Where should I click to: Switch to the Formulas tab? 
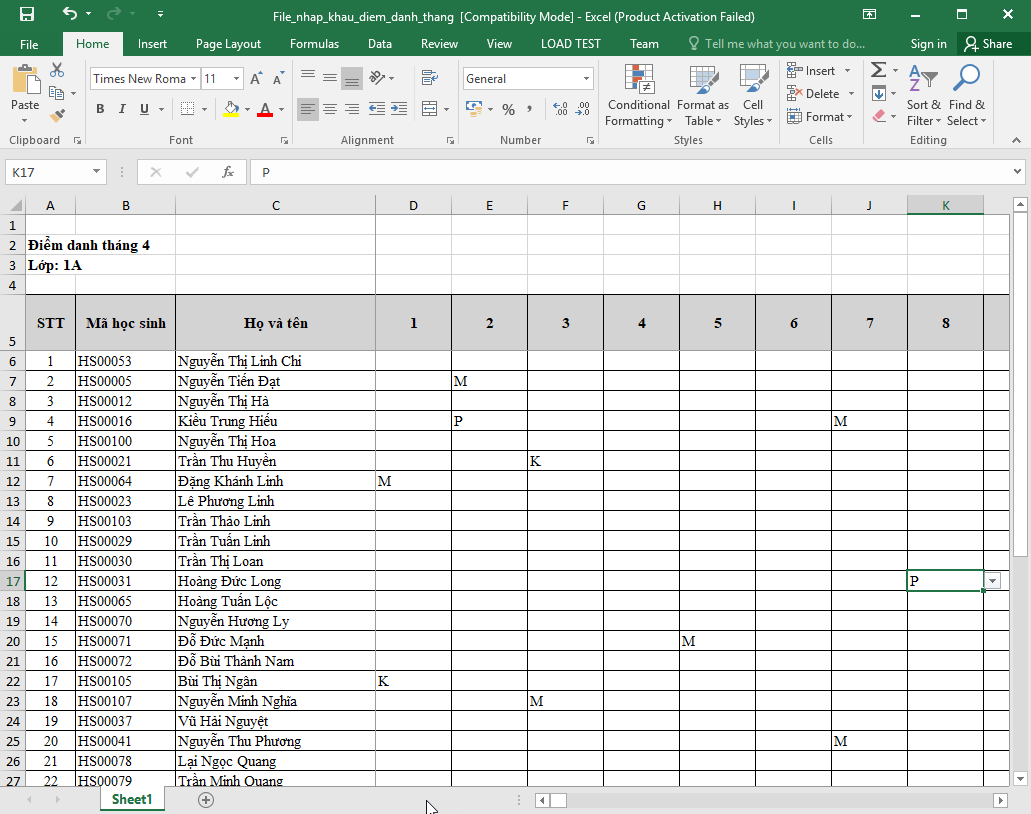point(314,43)
